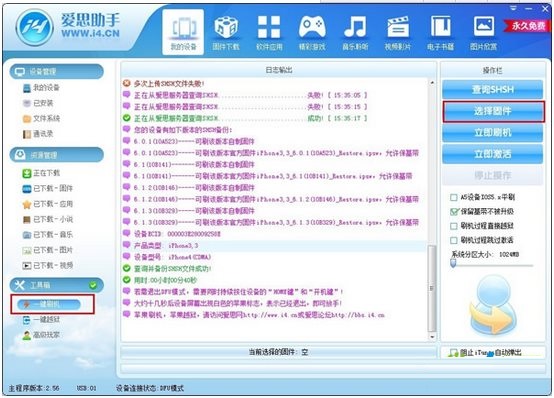Select the 一键越狱 one-click jailbreak tool
Image resolution: width=554 pixels, height=398 pixels.
click(41, 320)
